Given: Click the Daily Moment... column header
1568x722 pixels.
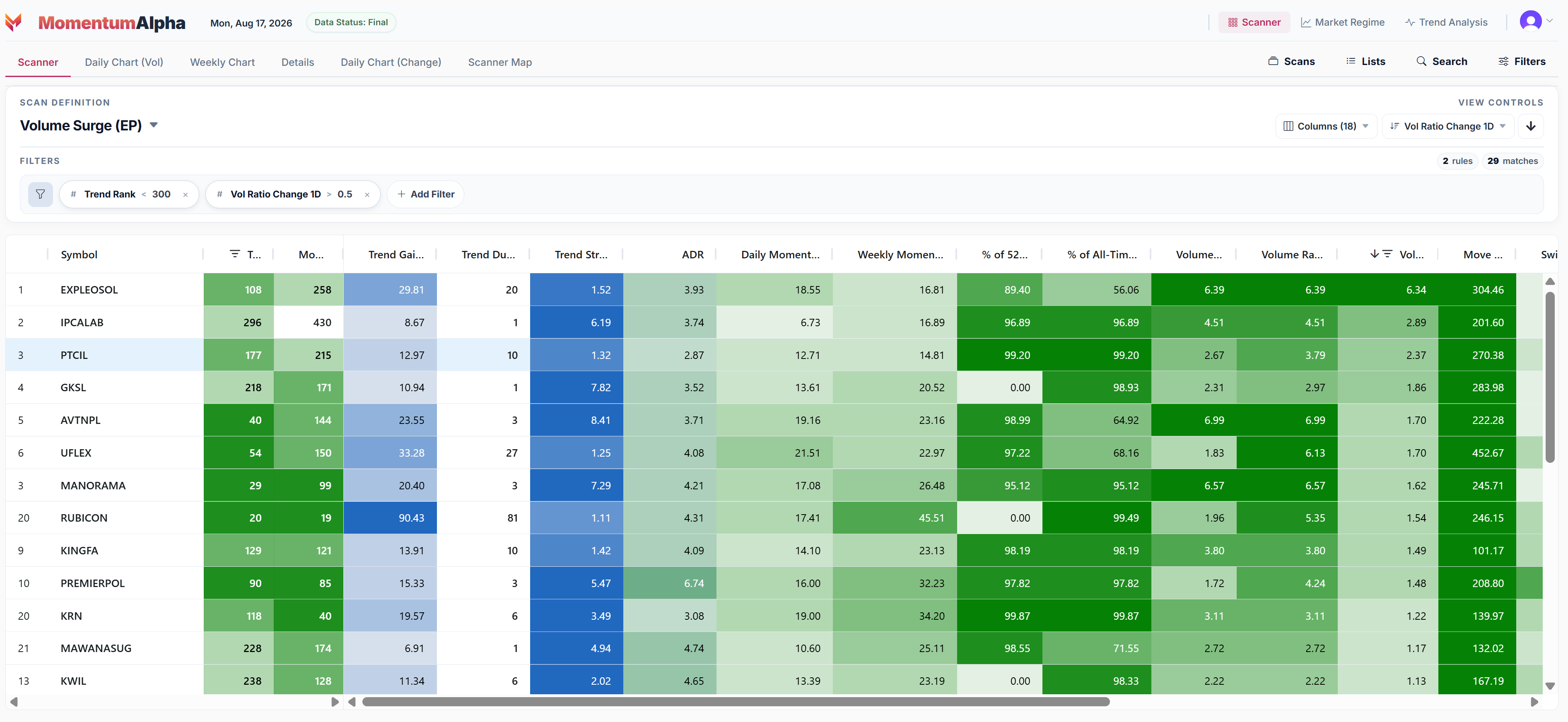Looking at the screenshot, I should tap(780, 254).
